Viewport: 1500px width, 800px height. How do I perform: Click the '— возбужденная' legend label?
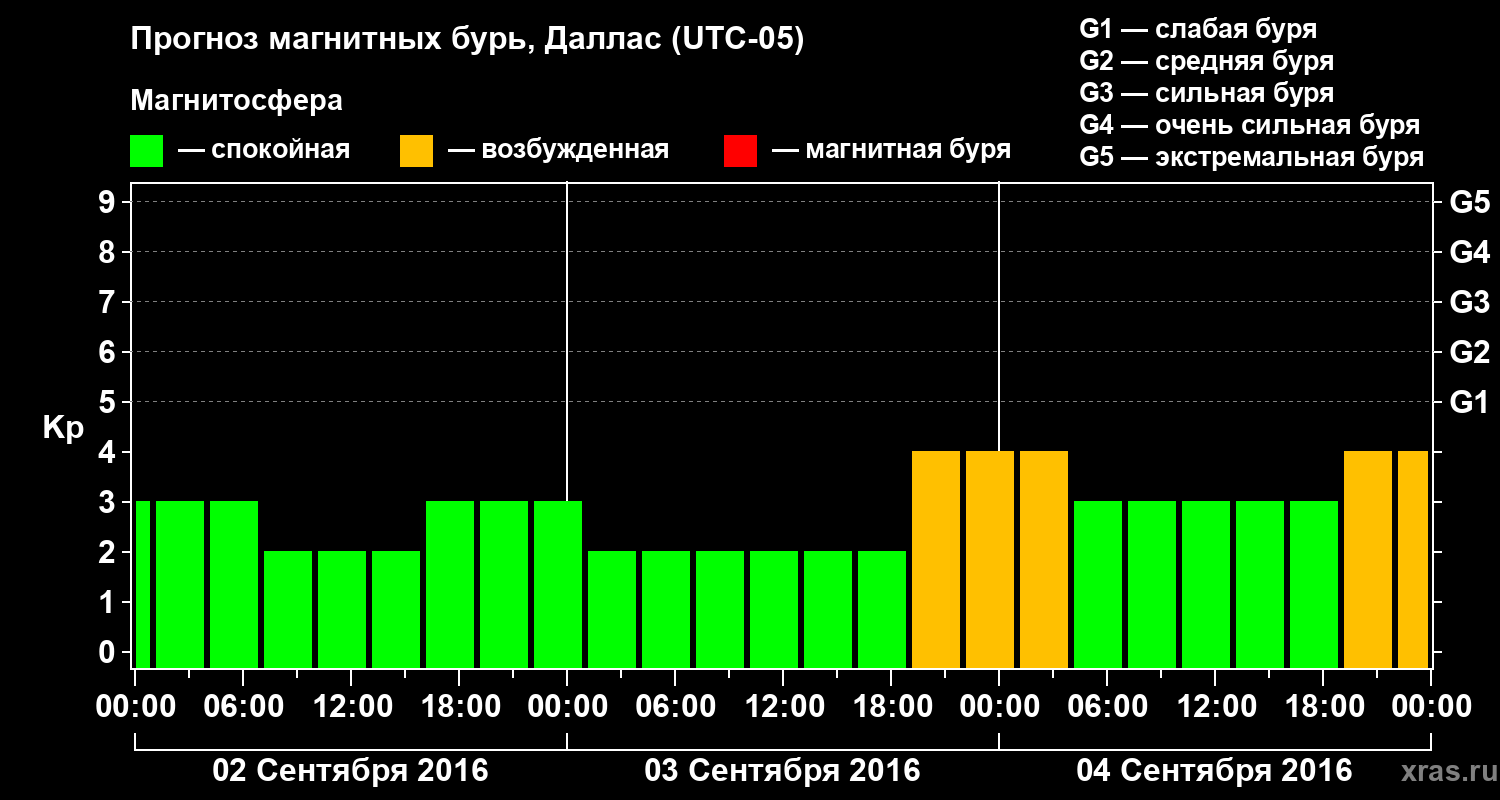558,150
